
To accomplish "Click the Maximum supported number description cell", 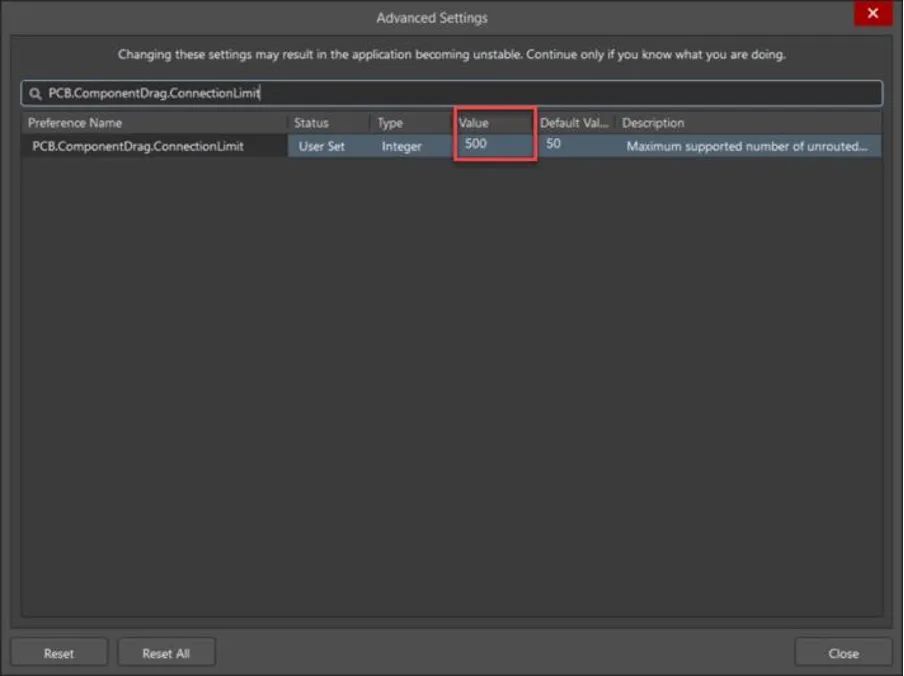I will [748, 146].
